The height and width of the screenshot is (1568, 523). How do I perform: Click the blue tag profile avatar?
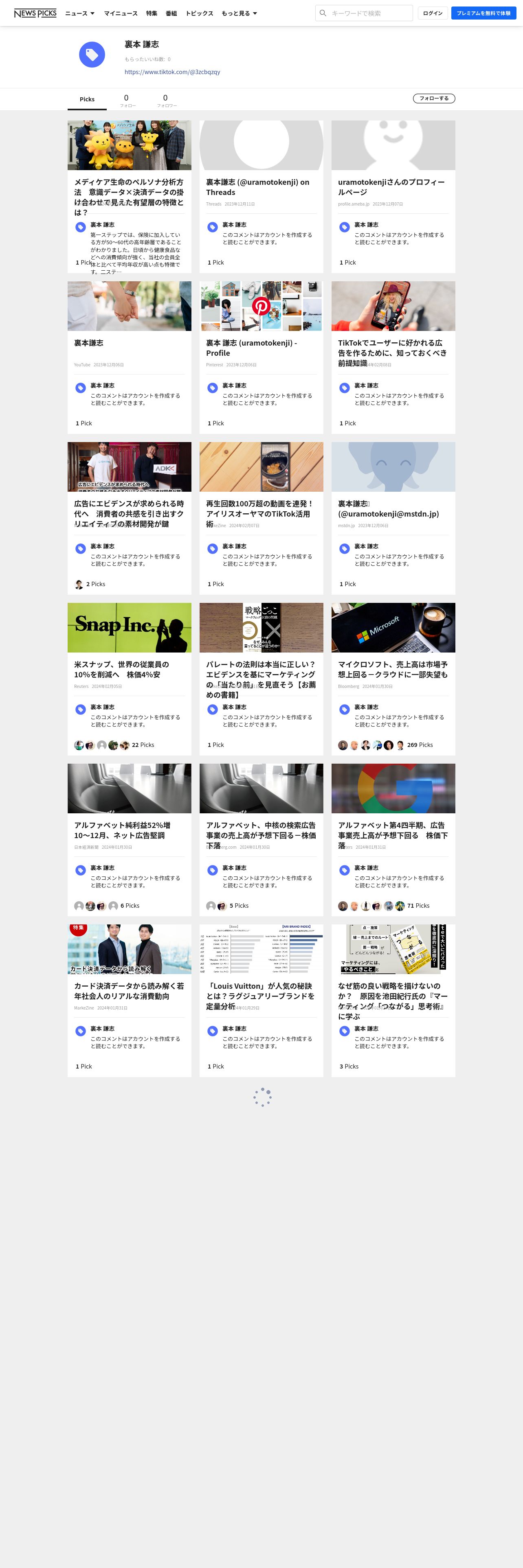click(92, 55)
